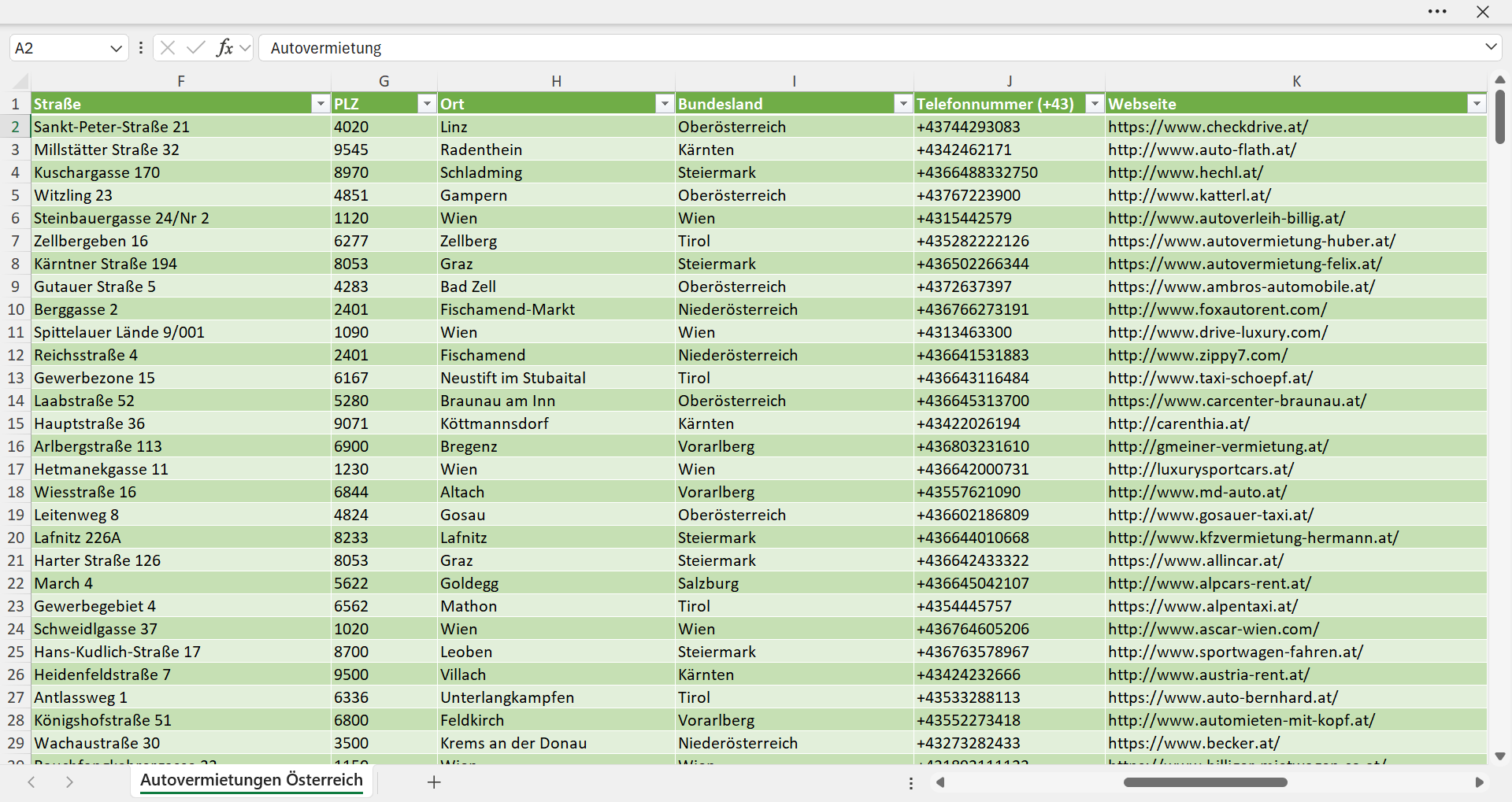Open link http://www.auto-flath.at/
1512x802 pixels.
coord(1202,150)
